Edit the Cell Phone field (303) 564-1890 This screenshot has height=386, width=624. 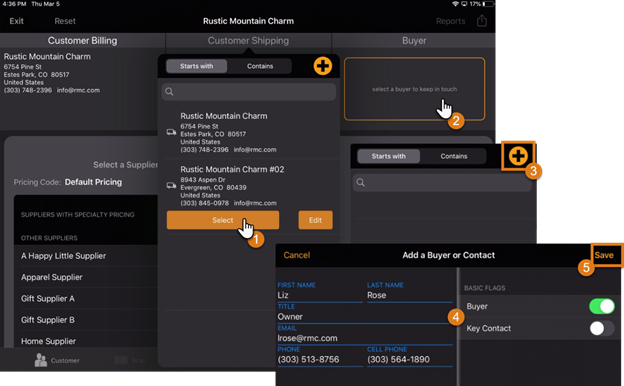[x=410, y=360]
